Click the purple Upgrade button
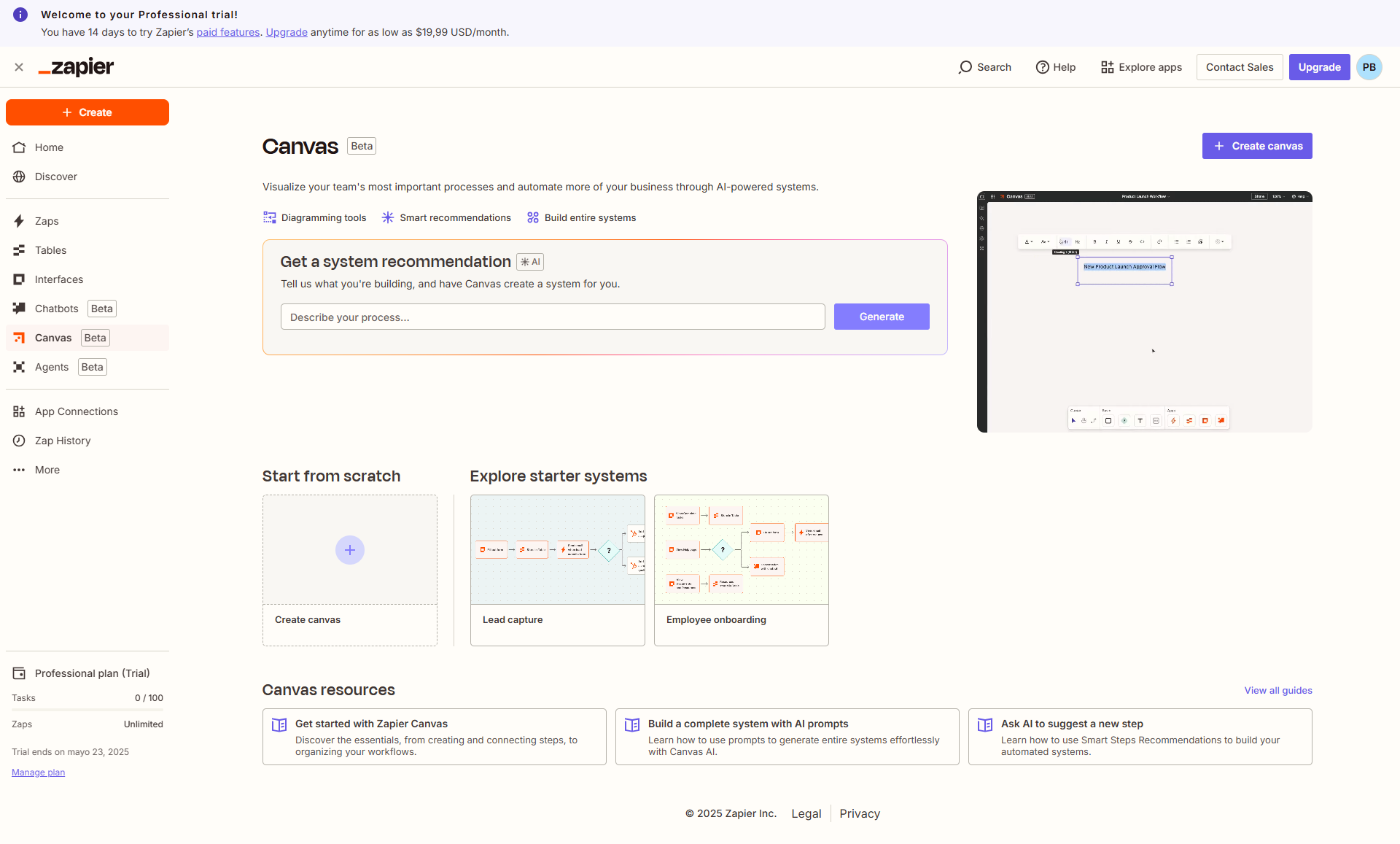The image size is (1400, 844). [1319, 67]
